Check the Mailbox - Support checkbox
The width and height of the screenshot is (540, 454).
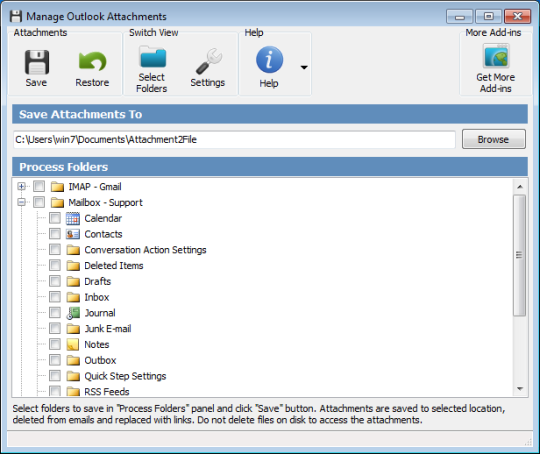[39, 202]
